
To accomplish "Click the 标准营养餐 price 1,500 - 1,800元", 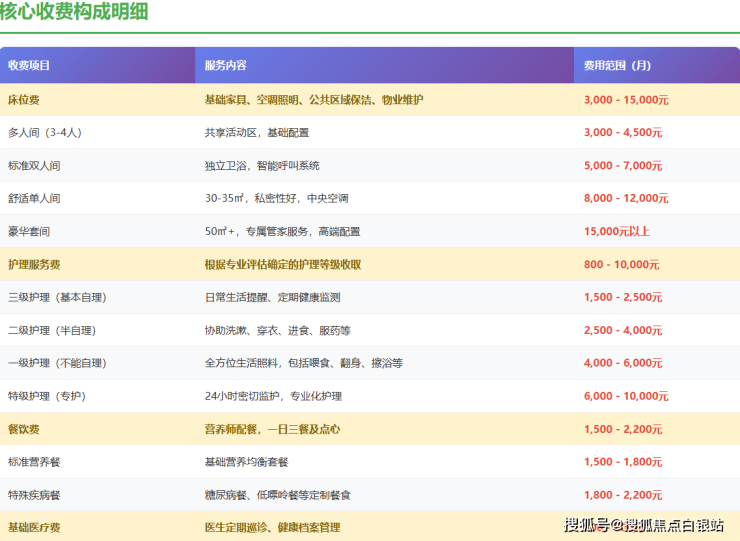I will click(x=623, y=463).
